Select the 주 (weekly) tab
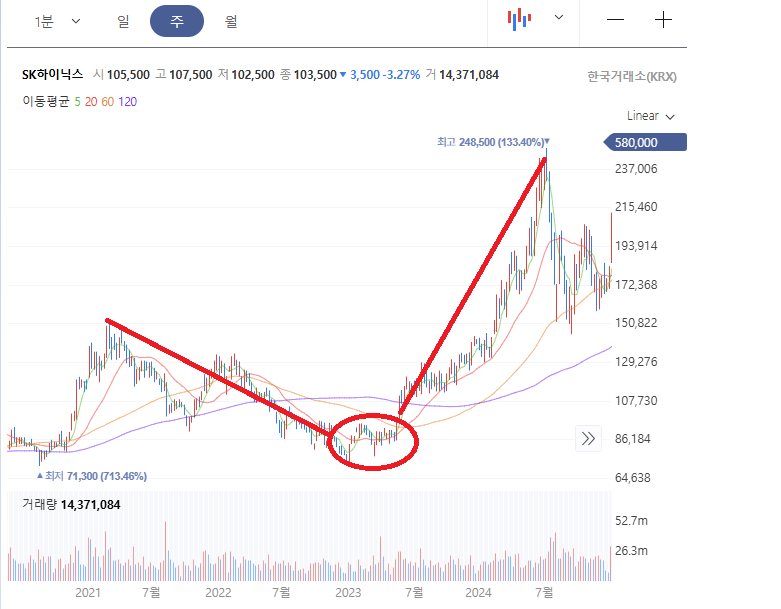Image resolution: width=781 pixels, height=609 pixels. point(177,20)
